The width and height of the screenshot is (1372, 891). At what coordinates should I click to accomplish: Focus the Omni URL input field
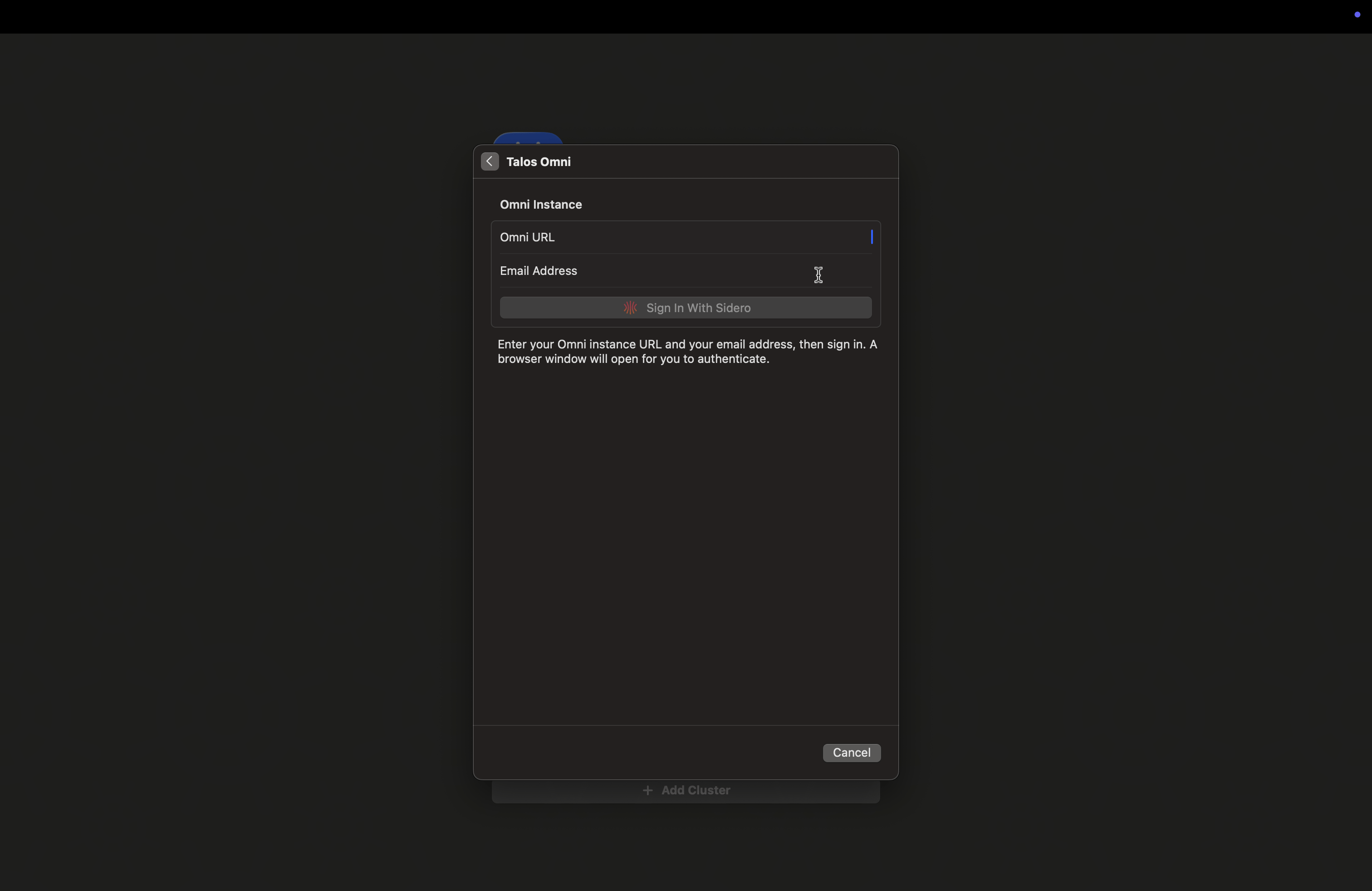tap(686, 237)
